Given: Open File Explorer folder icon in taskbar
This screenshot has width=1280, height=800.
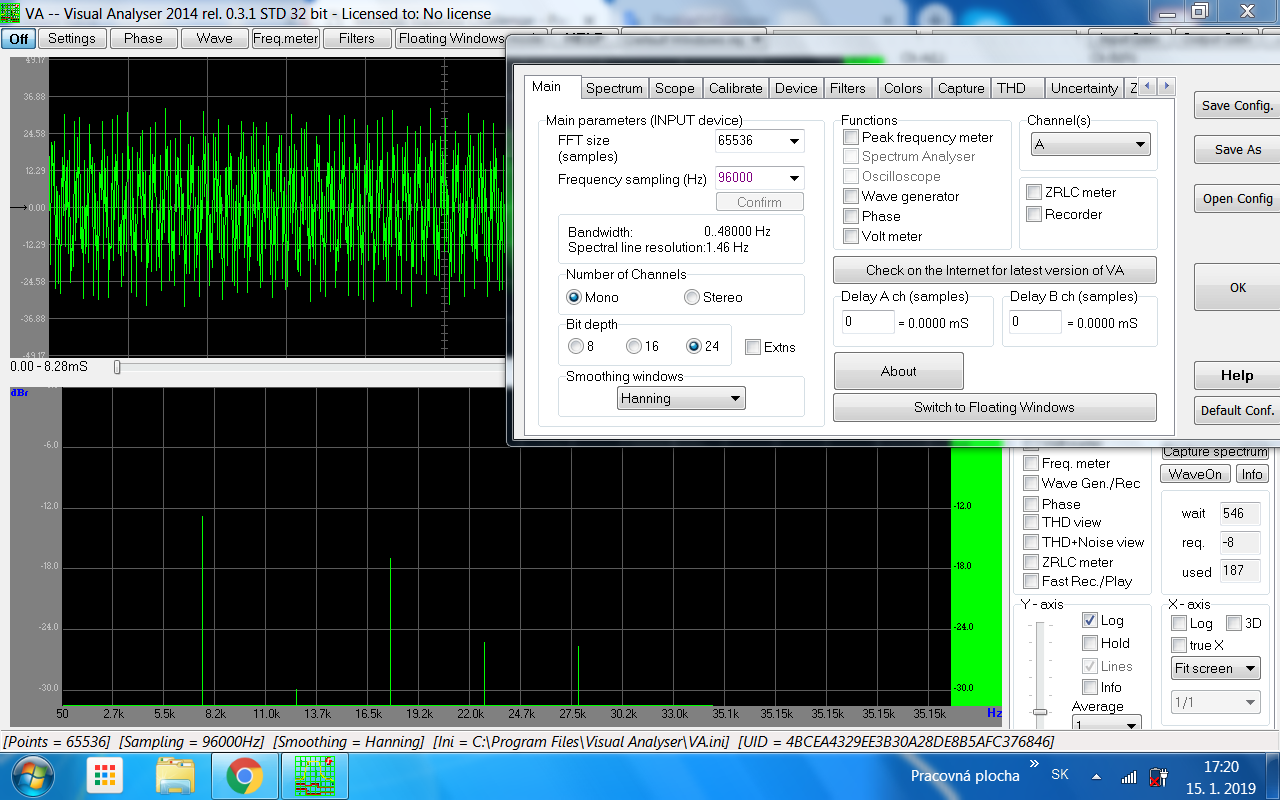Looking at the screenshot, I should [x=175, y=775].
